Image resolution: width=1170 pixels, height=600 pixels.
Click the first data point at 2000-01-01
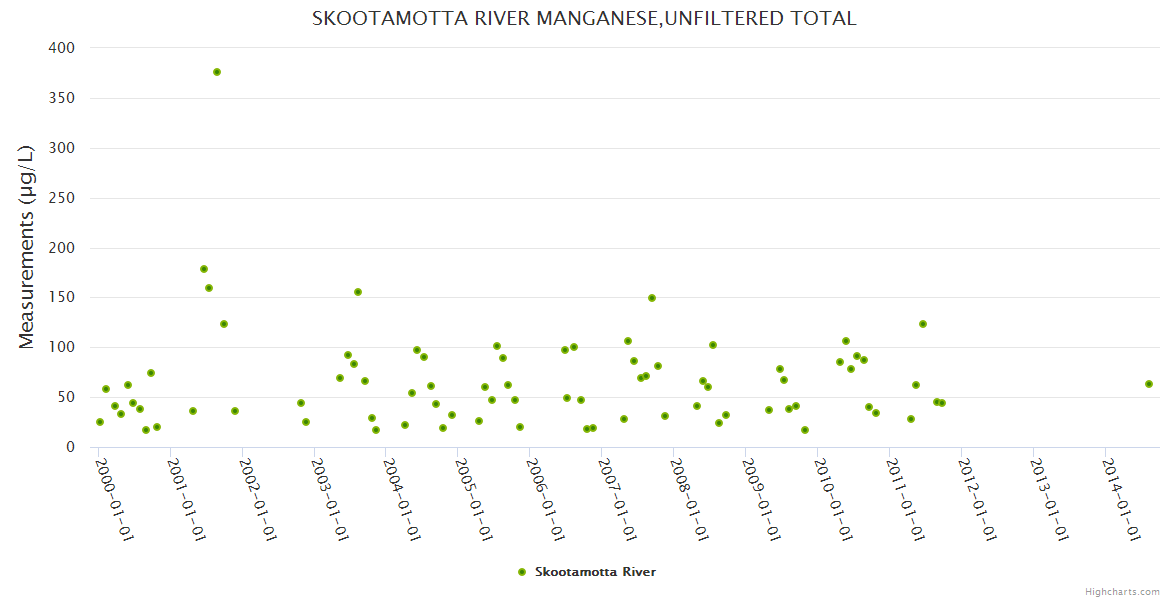click(x=100, y=422)
